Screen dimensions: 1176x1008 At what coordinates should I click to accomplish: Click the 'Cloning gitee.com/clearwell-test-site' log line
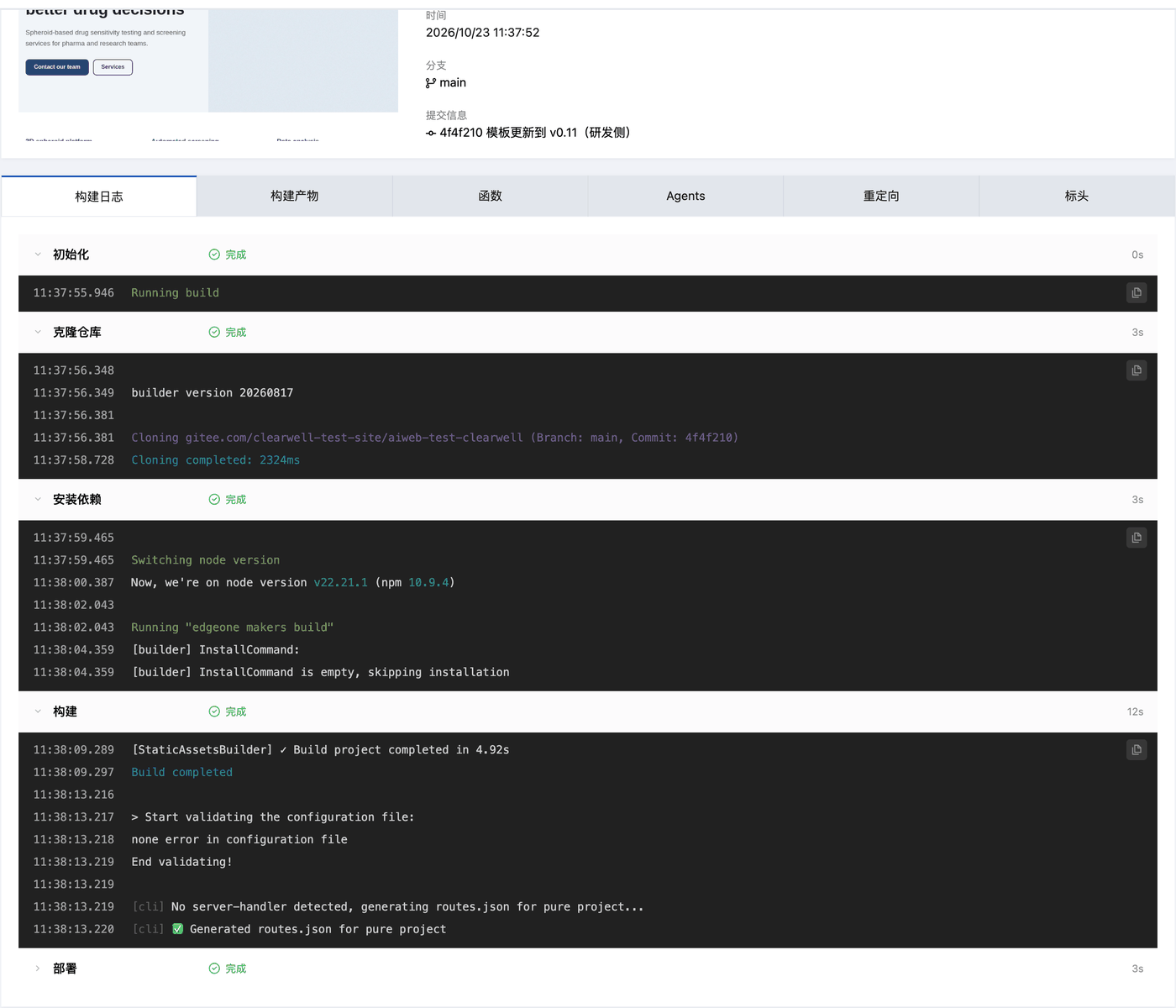click(x=434, y=438)
